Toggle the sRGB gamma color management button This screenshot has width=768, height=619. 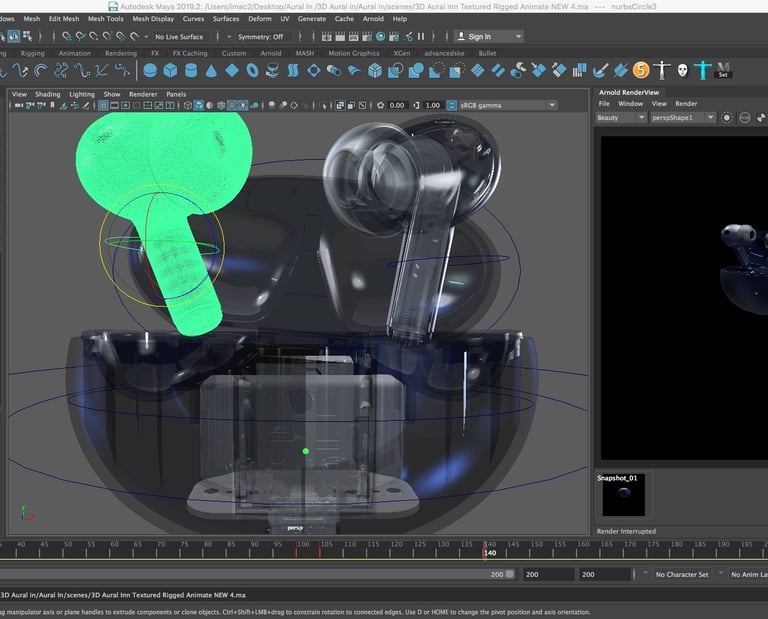(x=452, y=105)
